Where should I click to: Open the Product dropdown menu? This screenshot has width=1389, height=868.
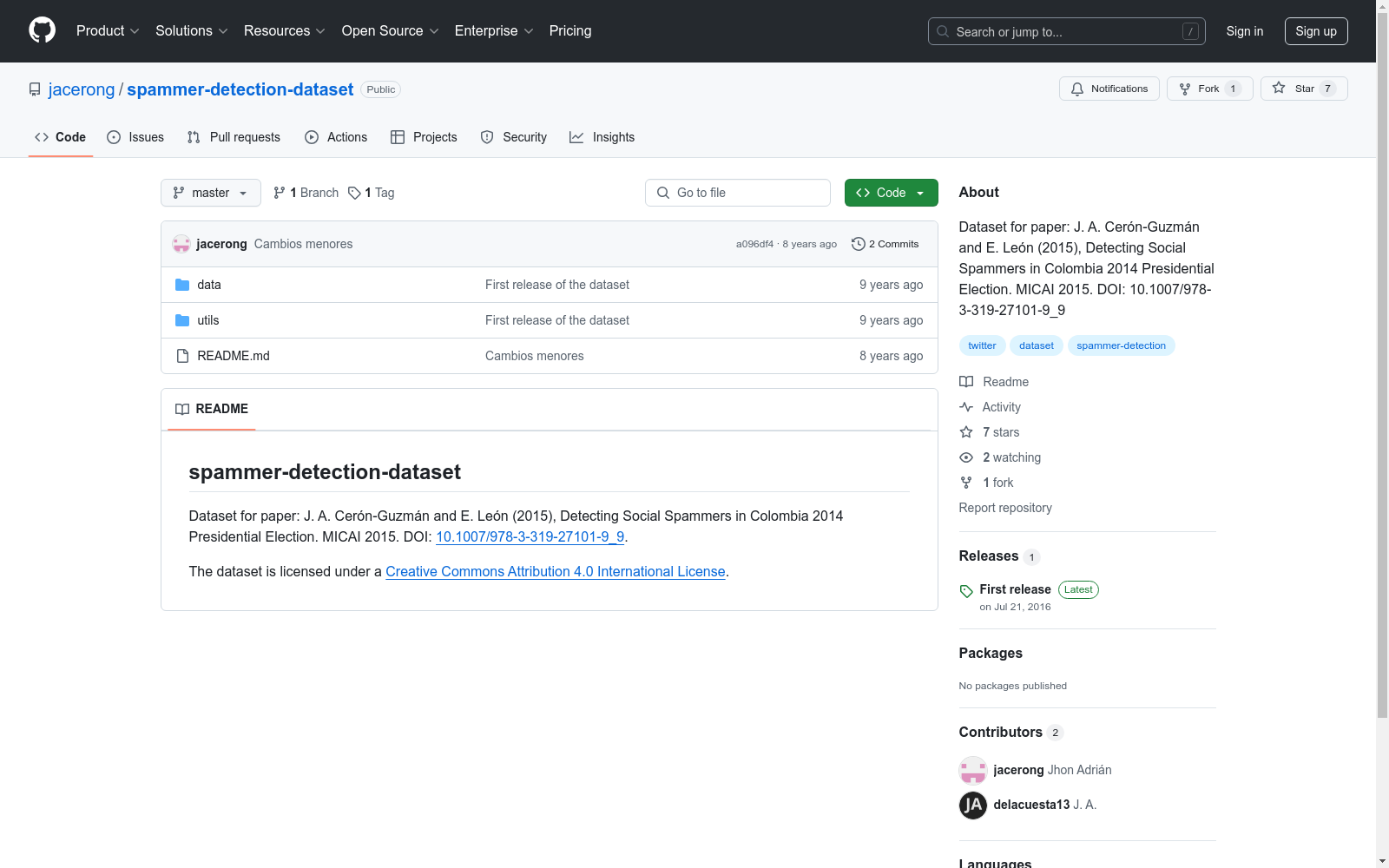(x=108, y=30)
